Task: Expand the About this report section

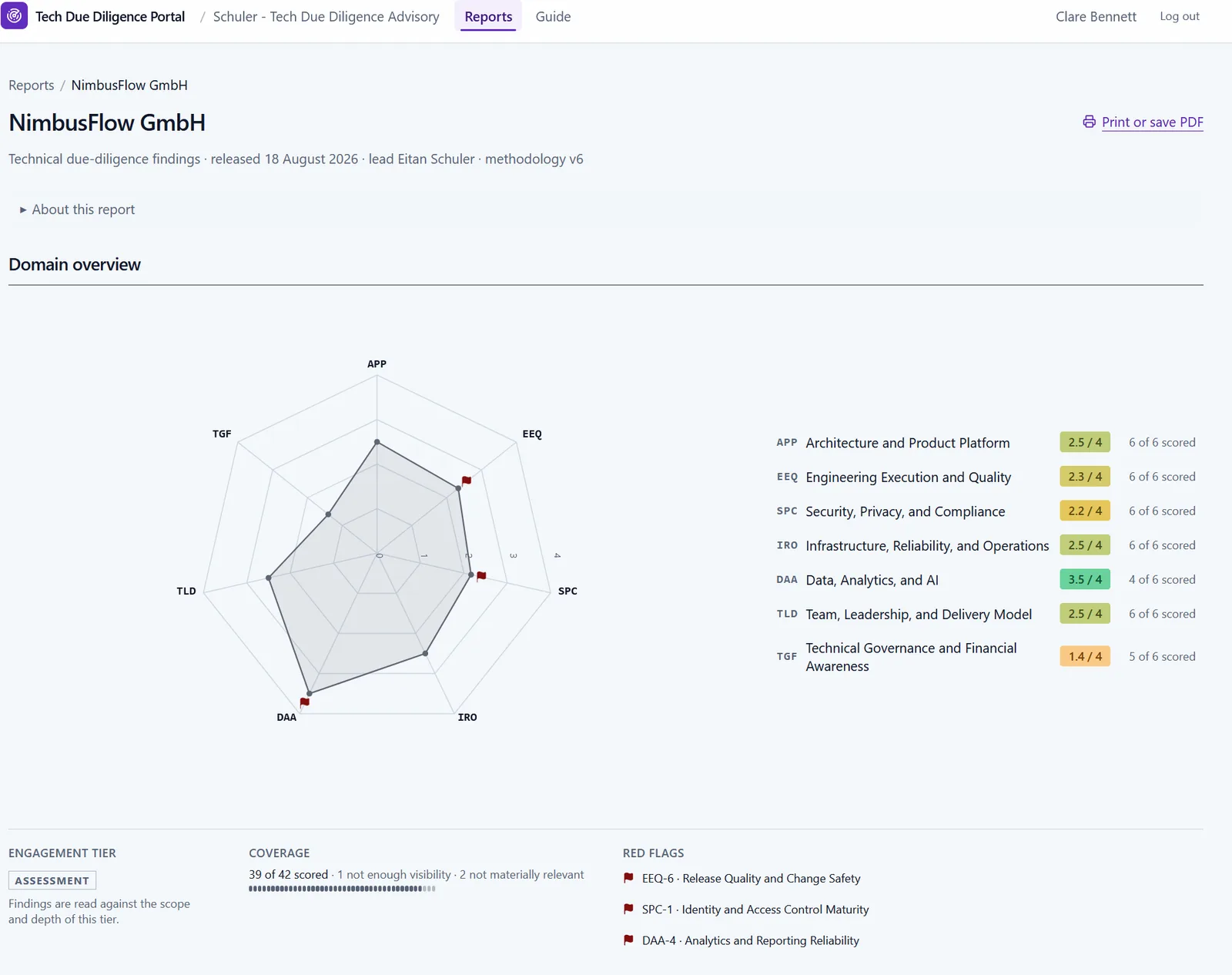Action: [77, 209]
